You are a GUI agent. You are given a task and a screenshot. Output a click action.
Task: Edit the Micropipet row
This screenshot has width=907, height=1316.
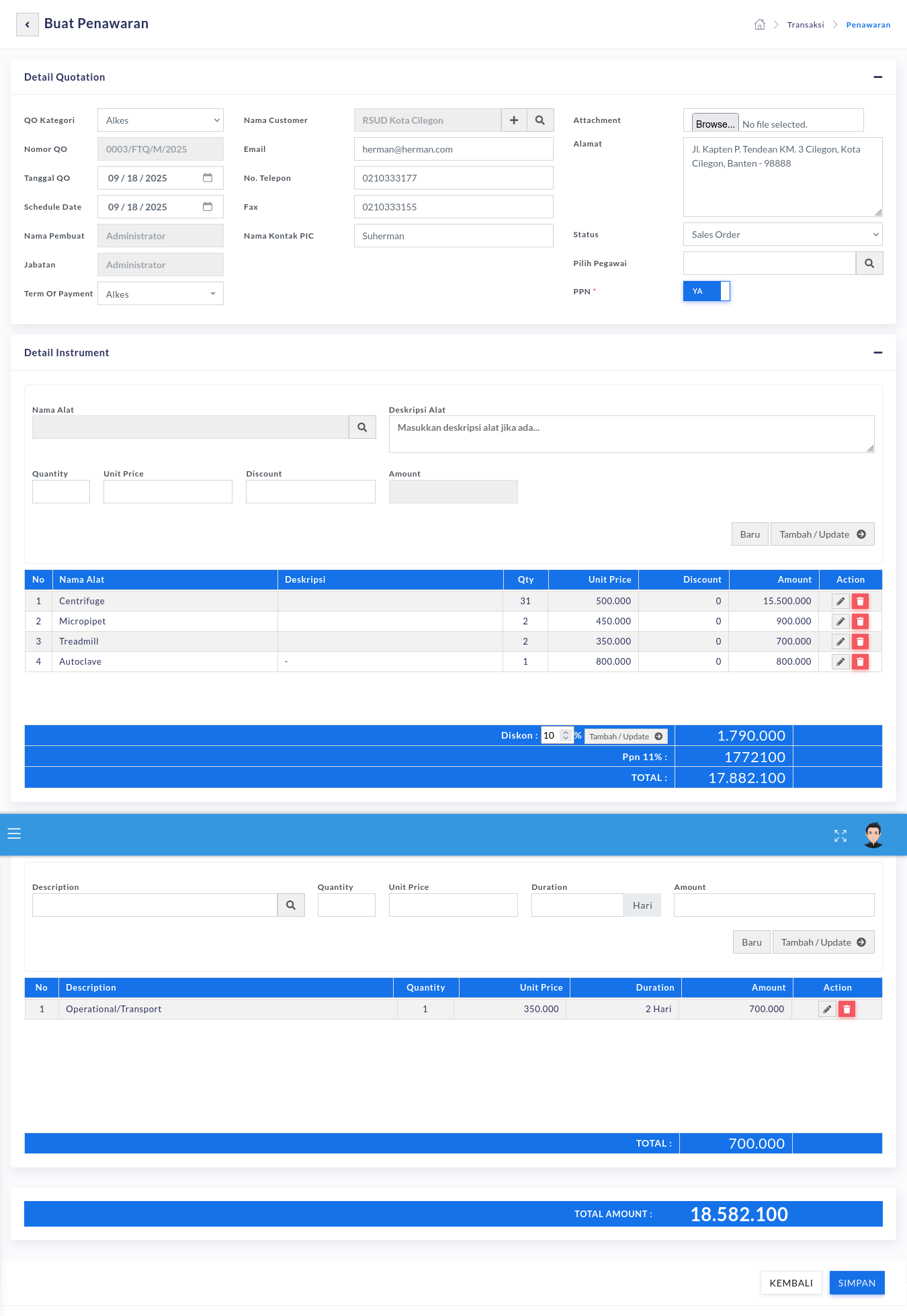tap(840, 622)
